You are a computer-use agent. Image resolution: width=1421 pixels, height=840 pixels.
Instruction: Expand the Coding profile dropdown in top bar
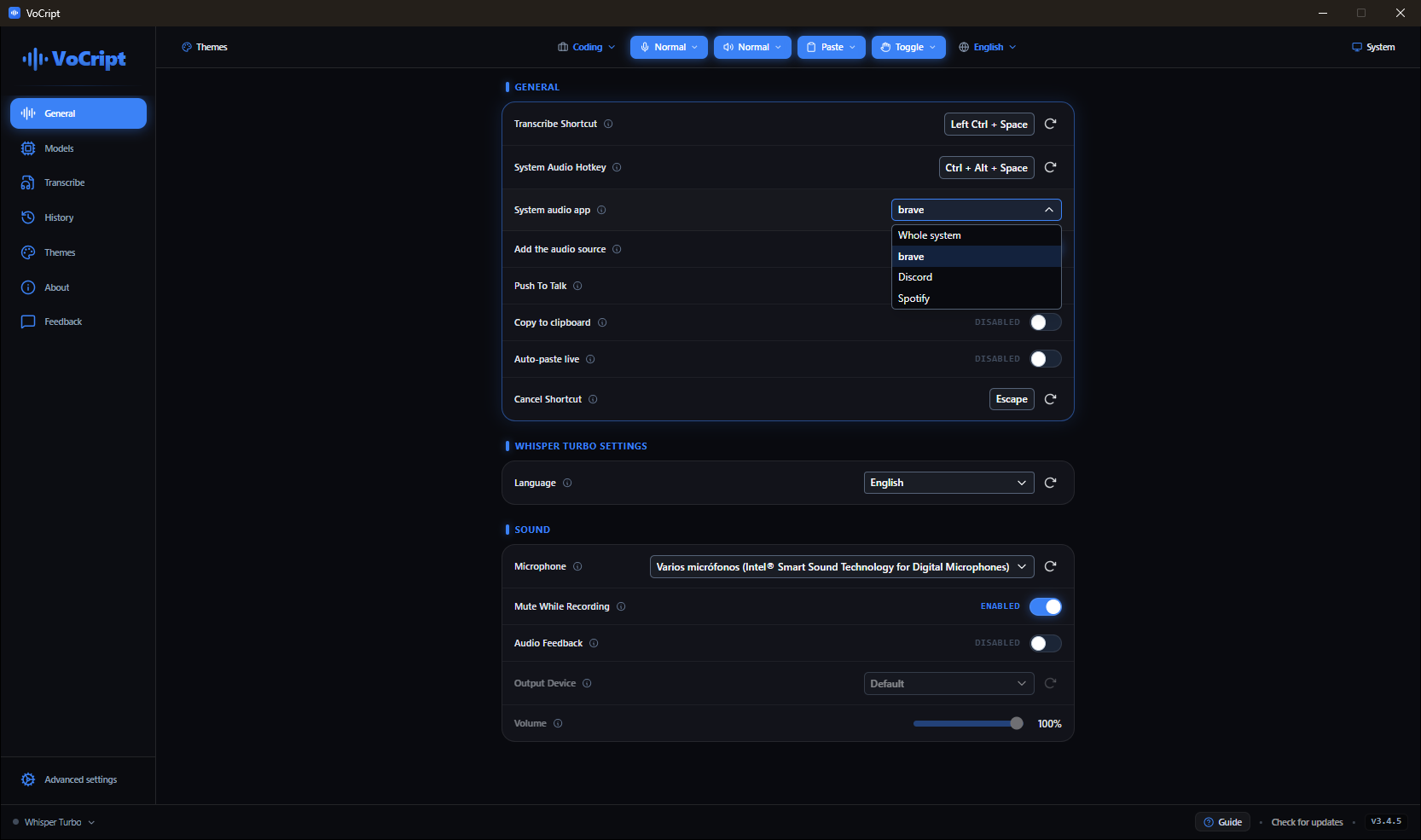[x=587, y=47]
